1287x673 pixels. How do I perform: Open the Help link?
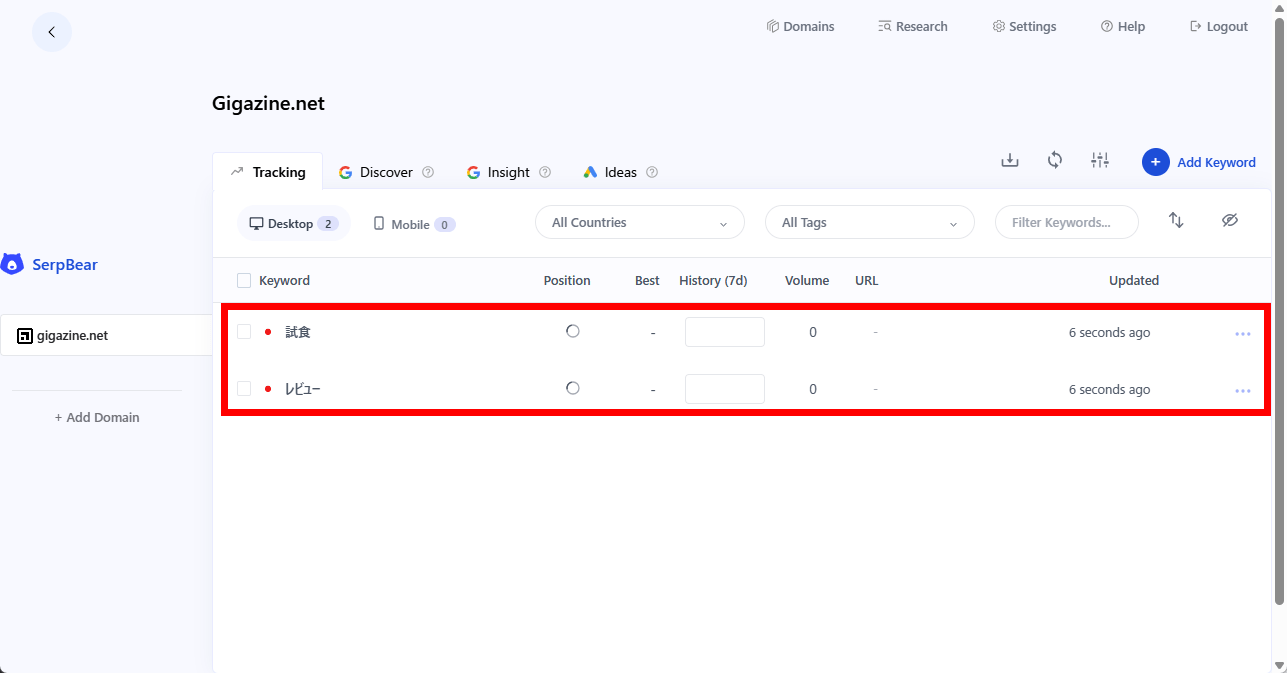click(x=1123, y=27)
